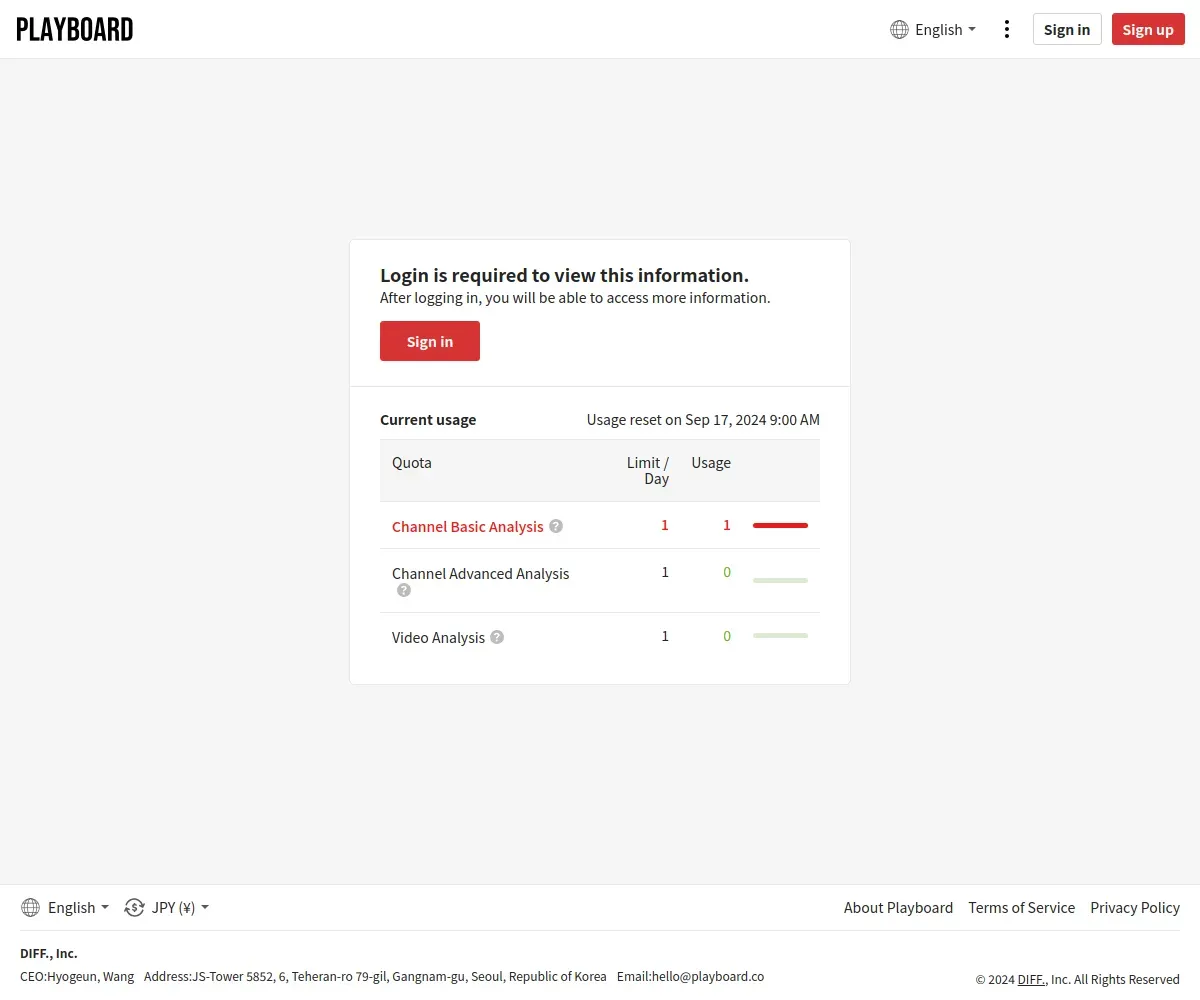
Task: Click the footer globe language icon
Action: 31,907
